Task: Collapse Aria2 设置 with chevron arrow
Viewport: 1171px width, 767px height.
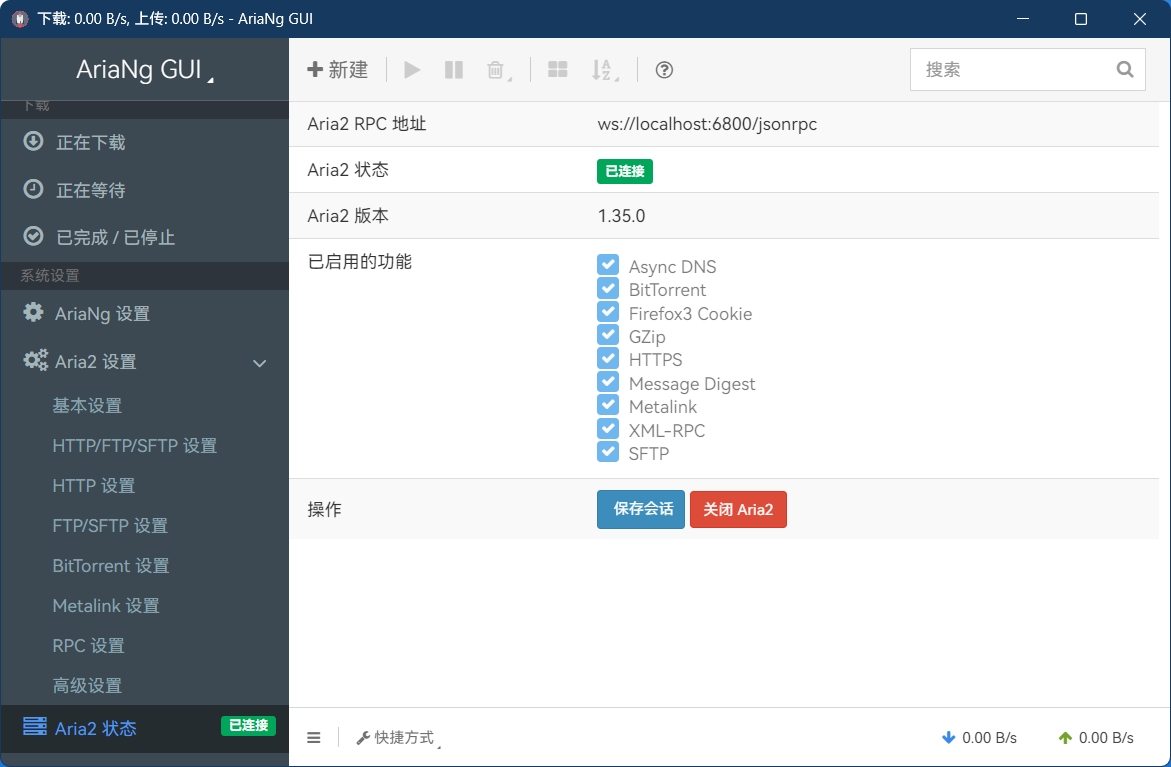Action: coord(259,363)
